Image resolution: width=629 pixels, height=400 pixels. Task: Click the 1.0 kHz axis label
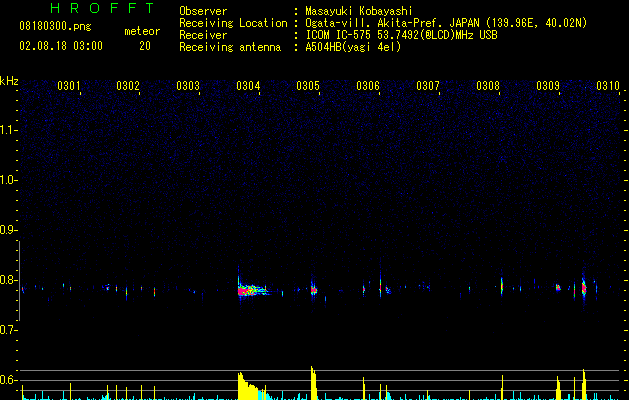9,180
